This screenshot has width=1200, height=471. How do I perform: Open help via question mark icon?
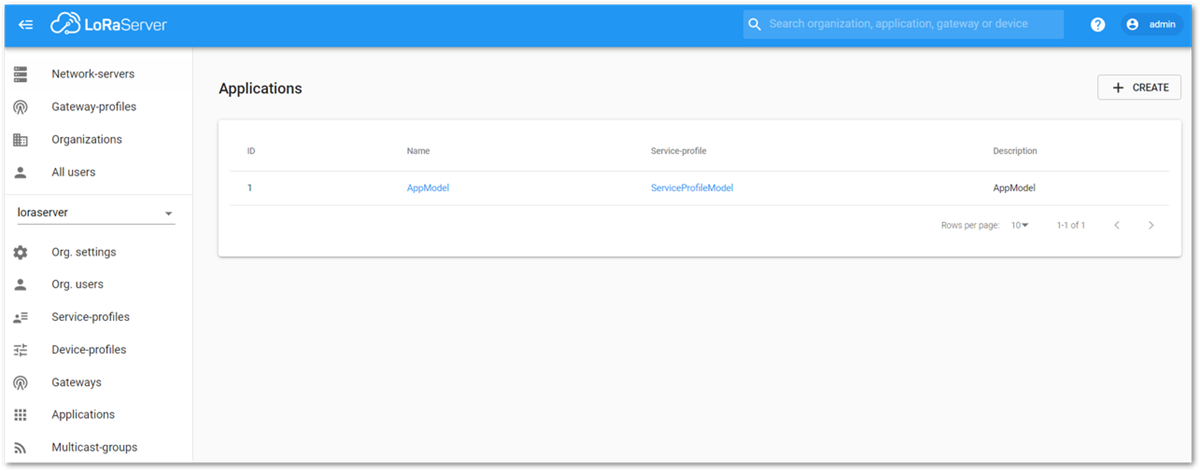[x=1098, y=24]
